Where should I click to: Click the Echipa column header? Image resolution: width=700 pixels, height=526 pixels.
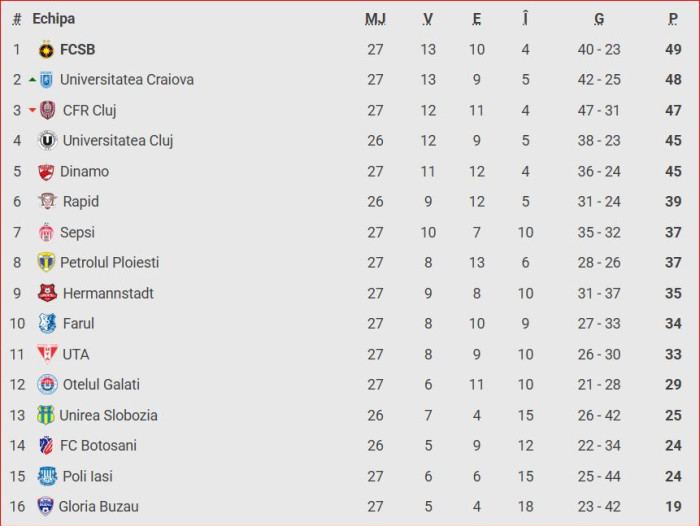(x=53, y=19)
